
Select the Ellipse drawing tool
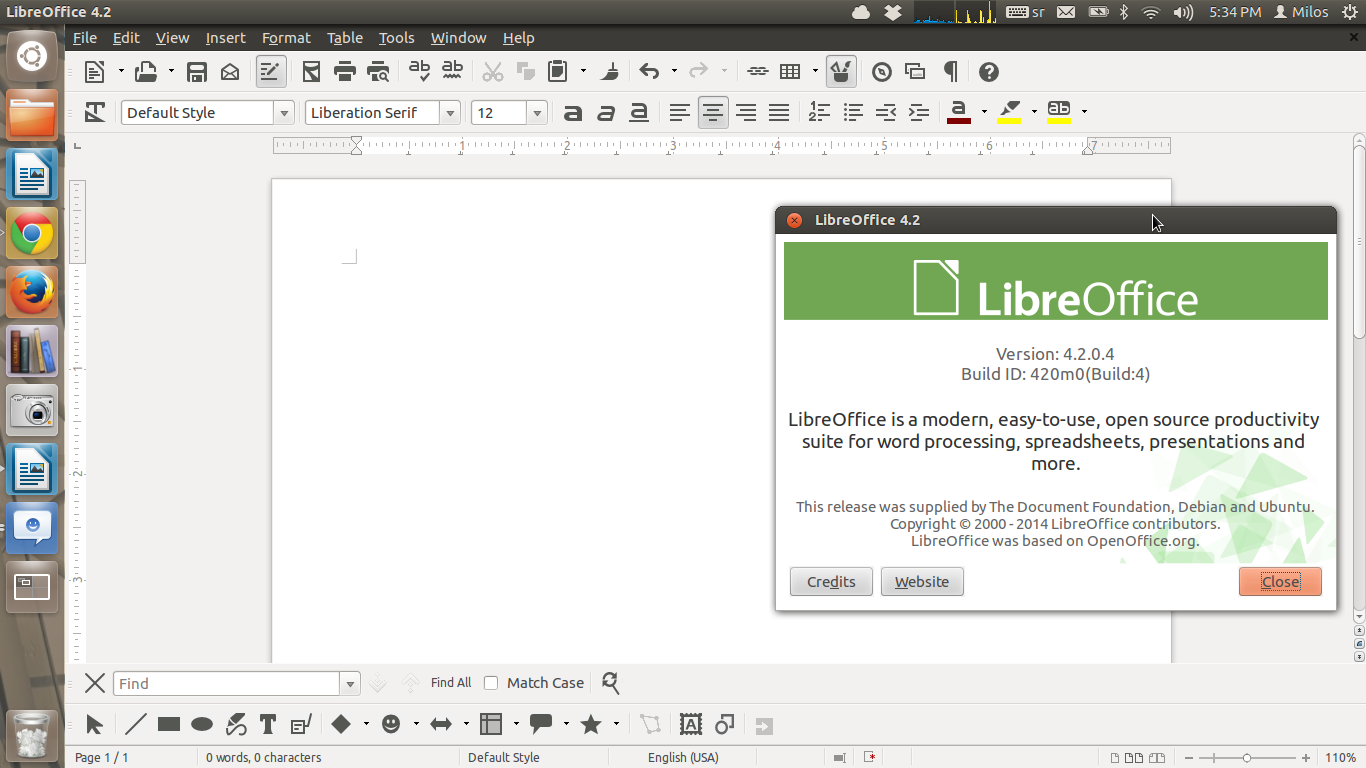point(202,724)
